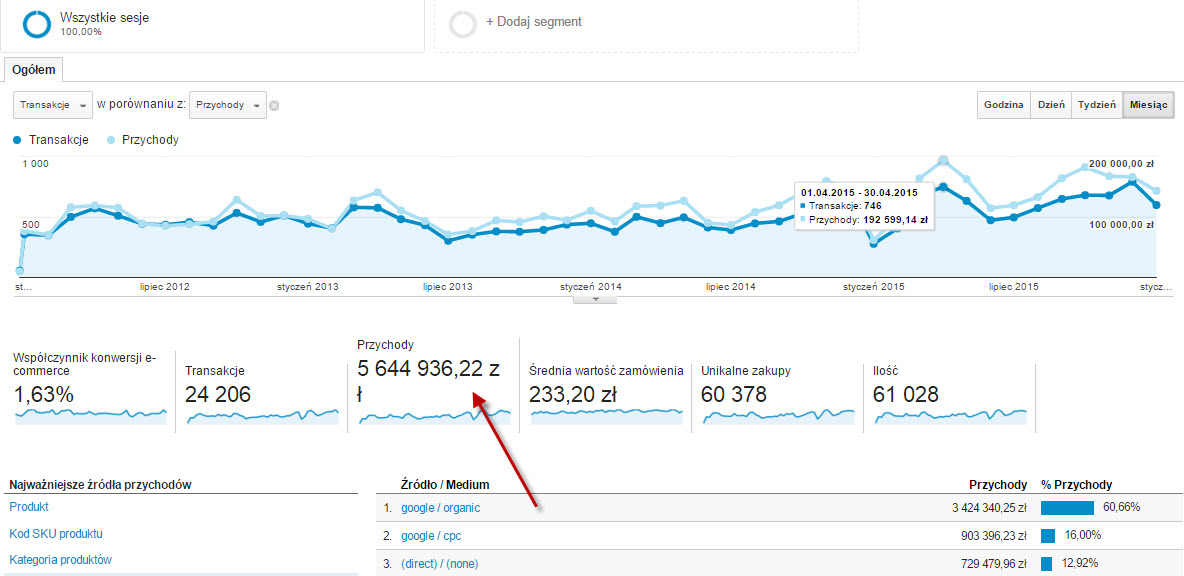Viewport: 1184px width, 576px height.
Task: Switch chart granularity to Godzina
Action: 1003,105
